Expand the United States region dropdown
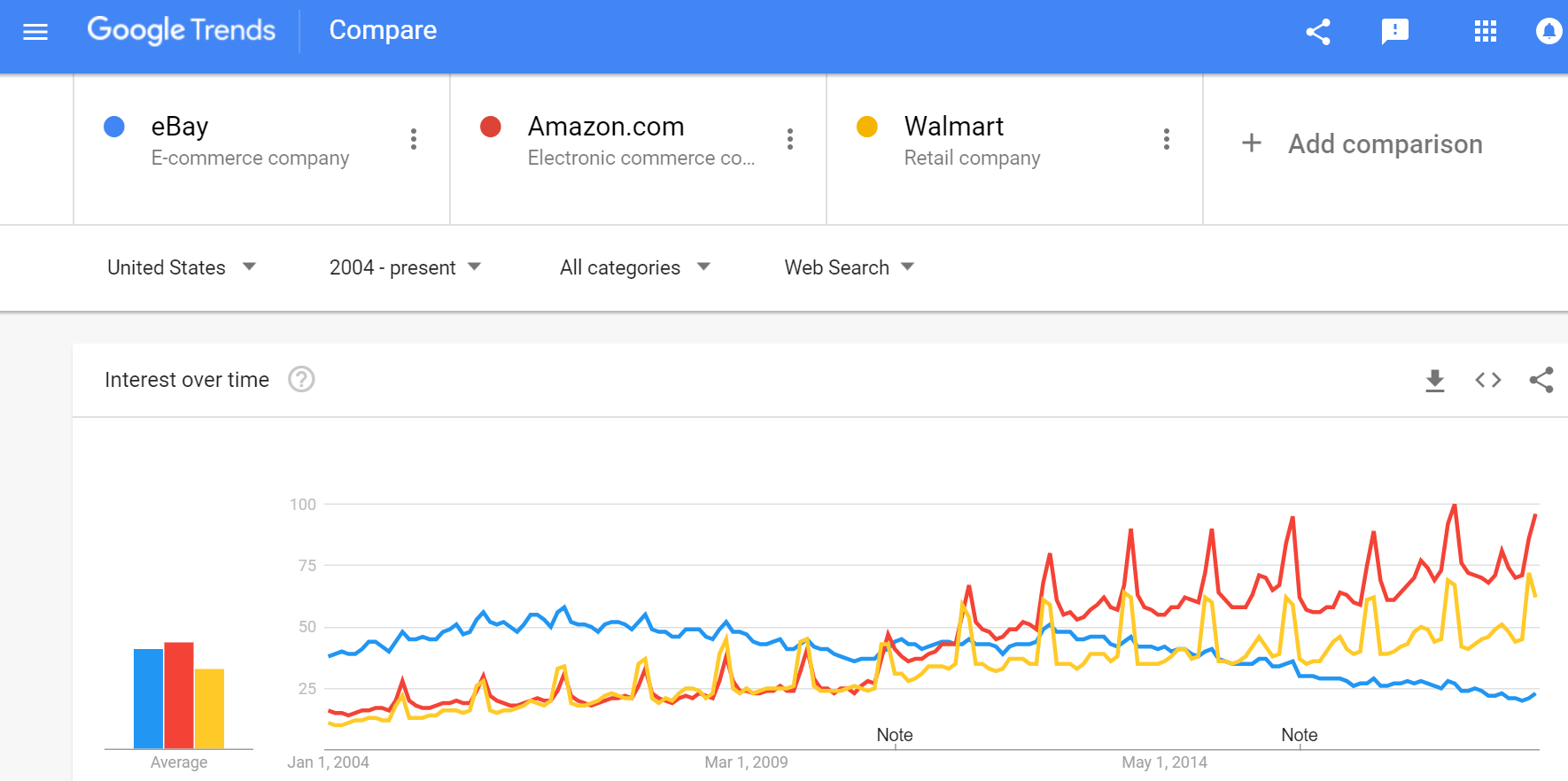The width and height of the screenshot is (1568, 781). (182, 267)
